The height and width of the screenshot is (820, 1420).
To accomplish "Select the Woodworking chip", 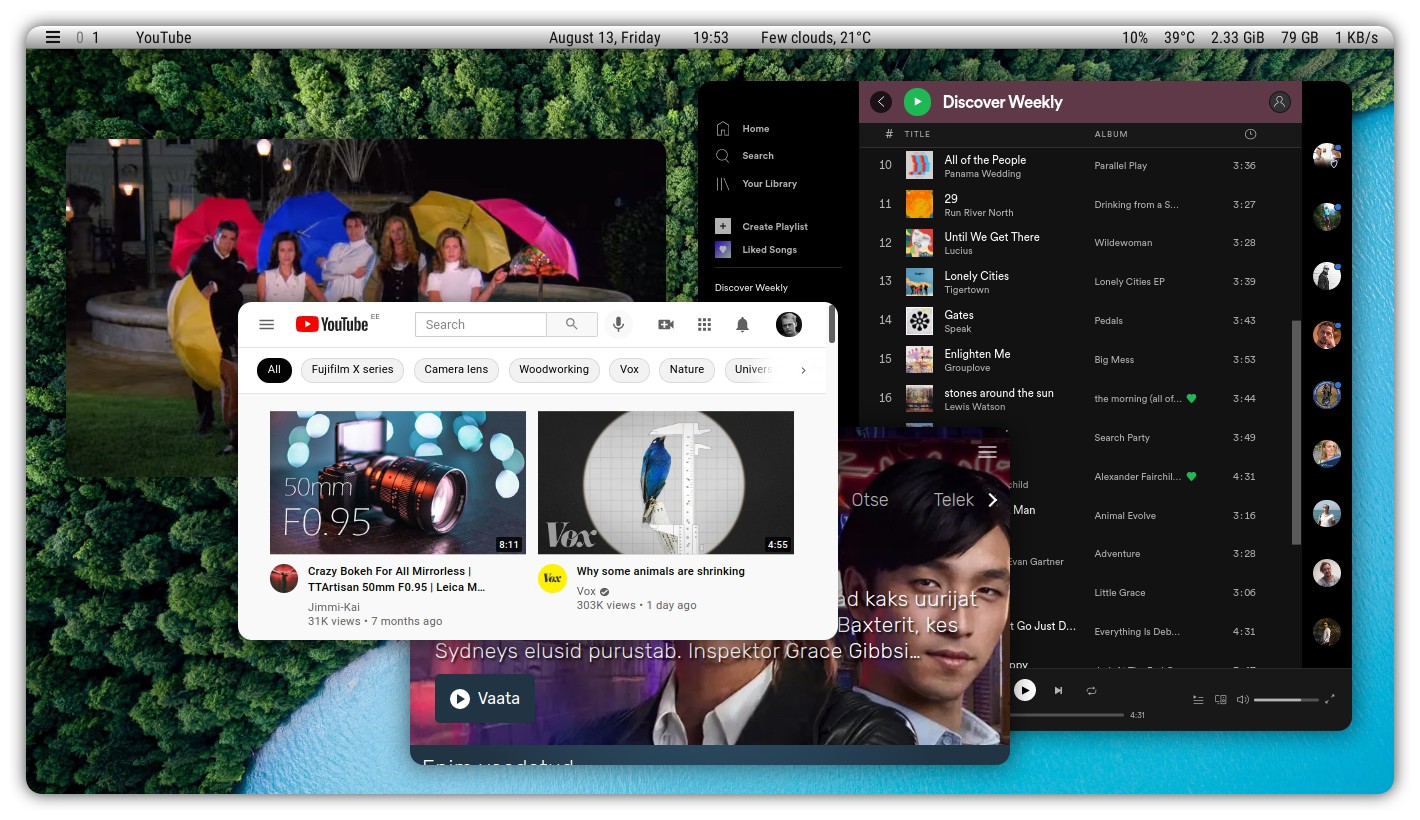I will tap(554, 370).
